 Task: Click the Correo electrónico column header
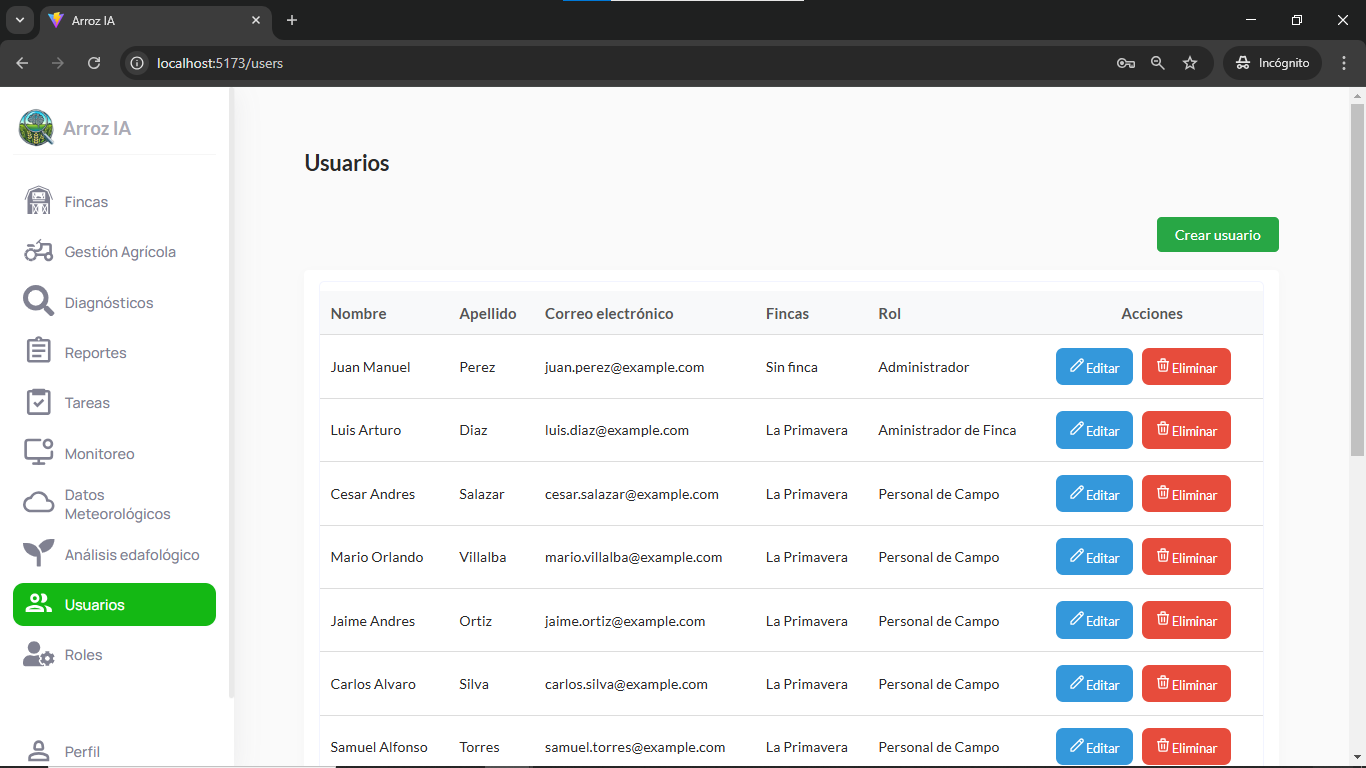(609, 313)
